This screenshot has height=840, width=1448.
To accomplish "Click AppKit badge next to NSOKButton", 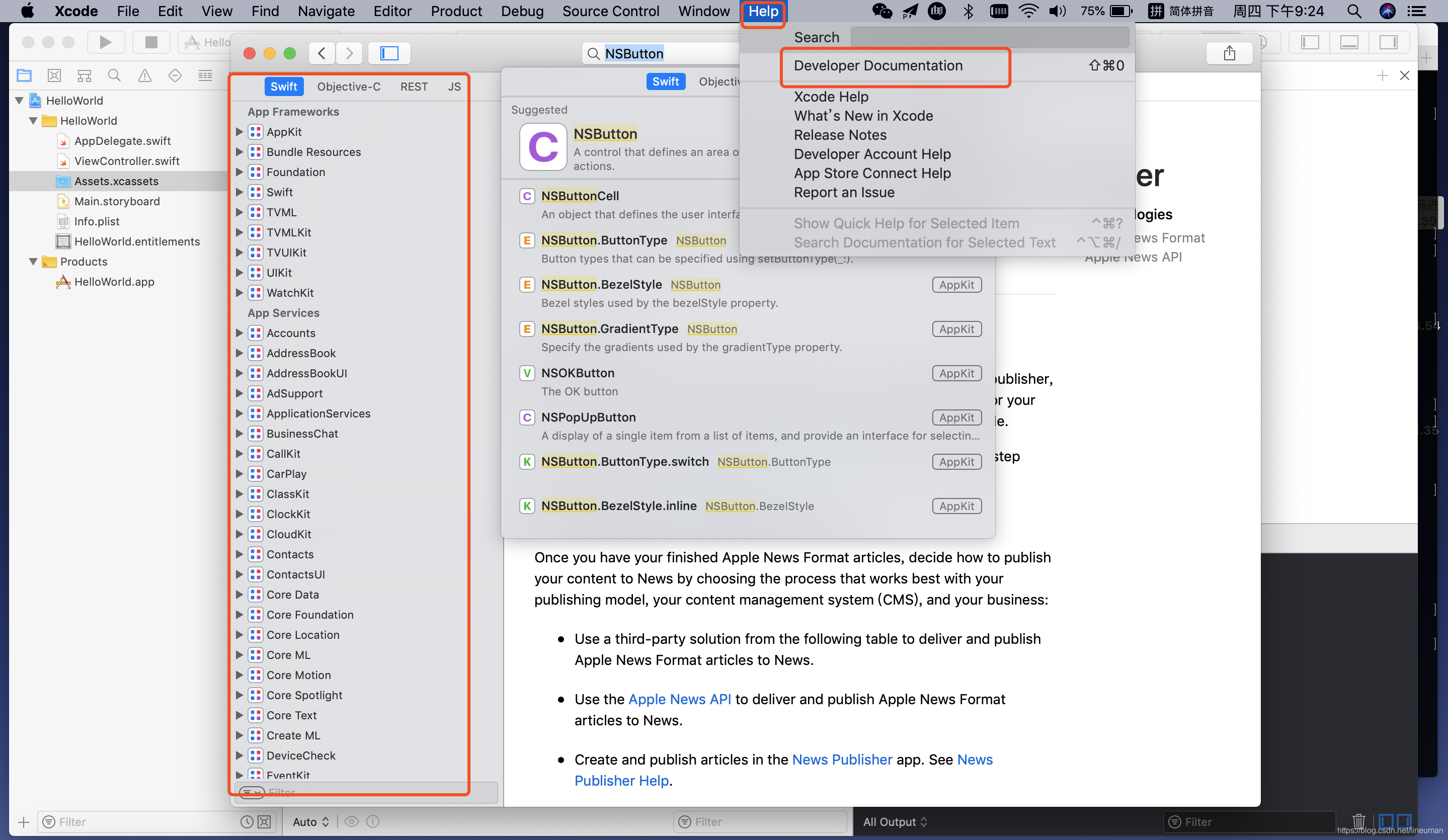I will (956, 373).
